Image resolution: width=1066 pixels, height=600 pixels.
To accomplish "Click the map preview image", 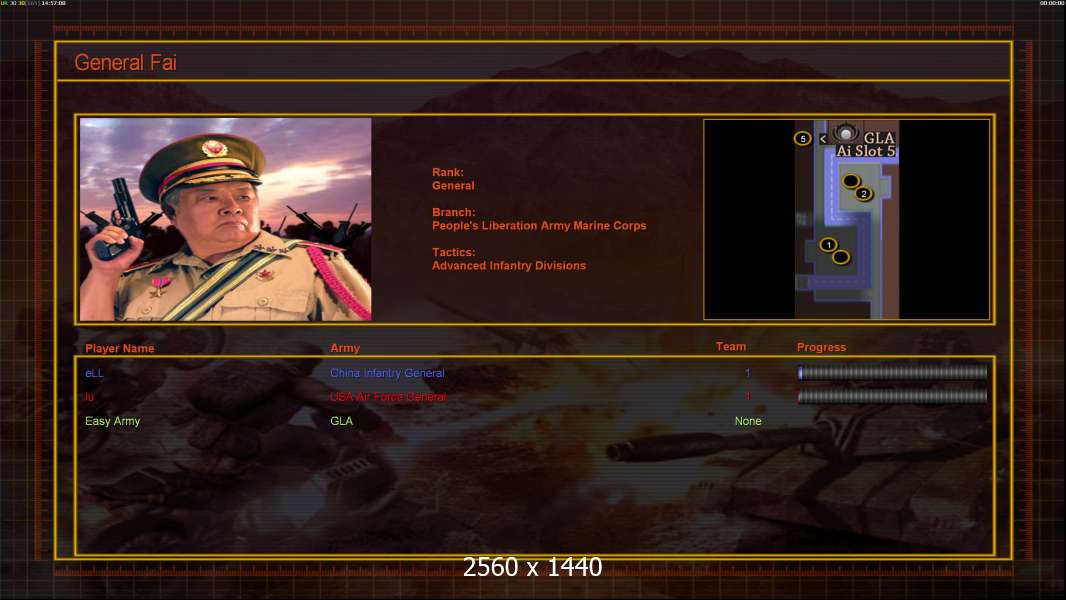I will 846,219.
